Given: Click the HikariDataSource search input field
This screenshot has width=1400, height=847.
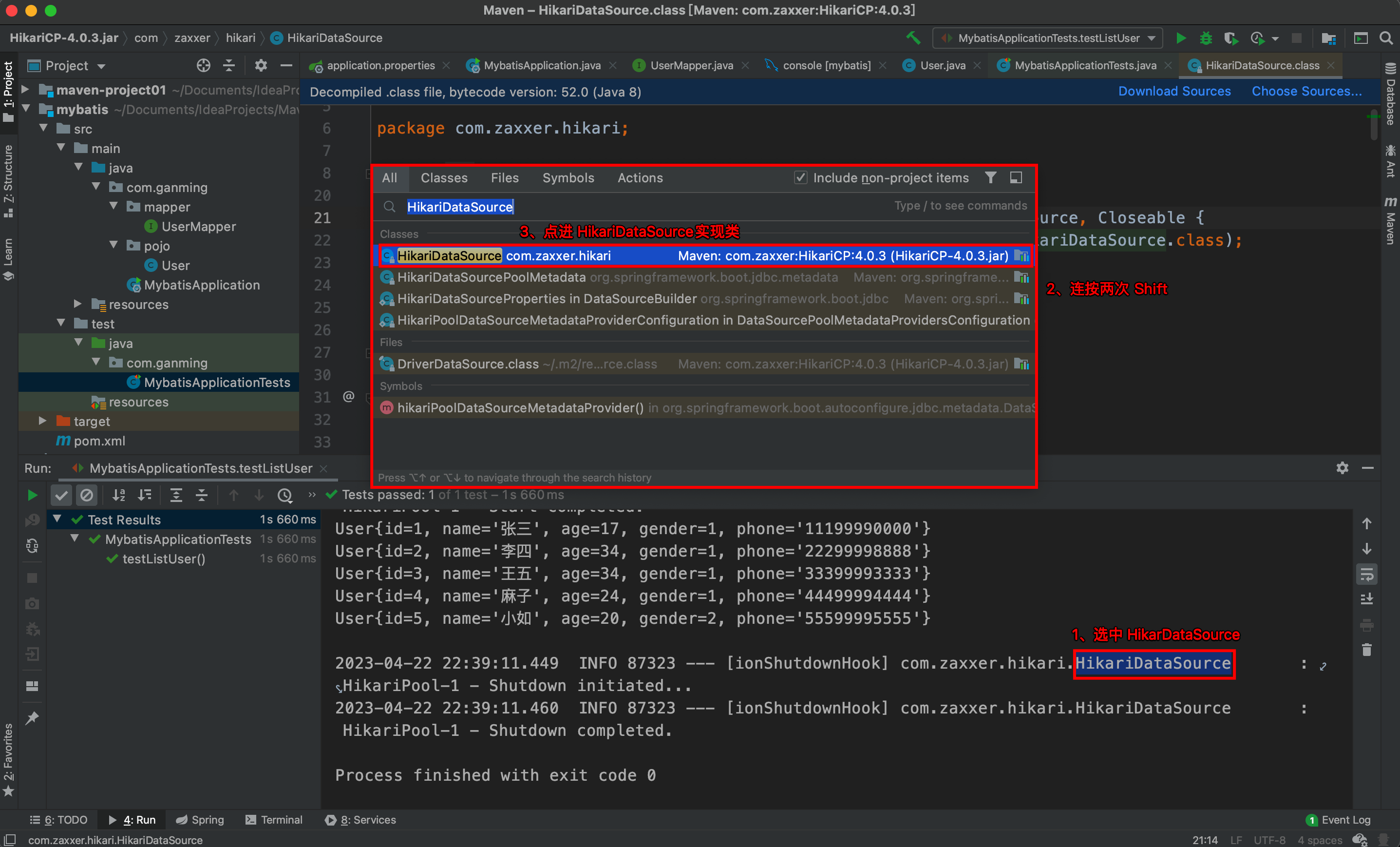Looking at the screenshot, I should click(x=703, y=206).
